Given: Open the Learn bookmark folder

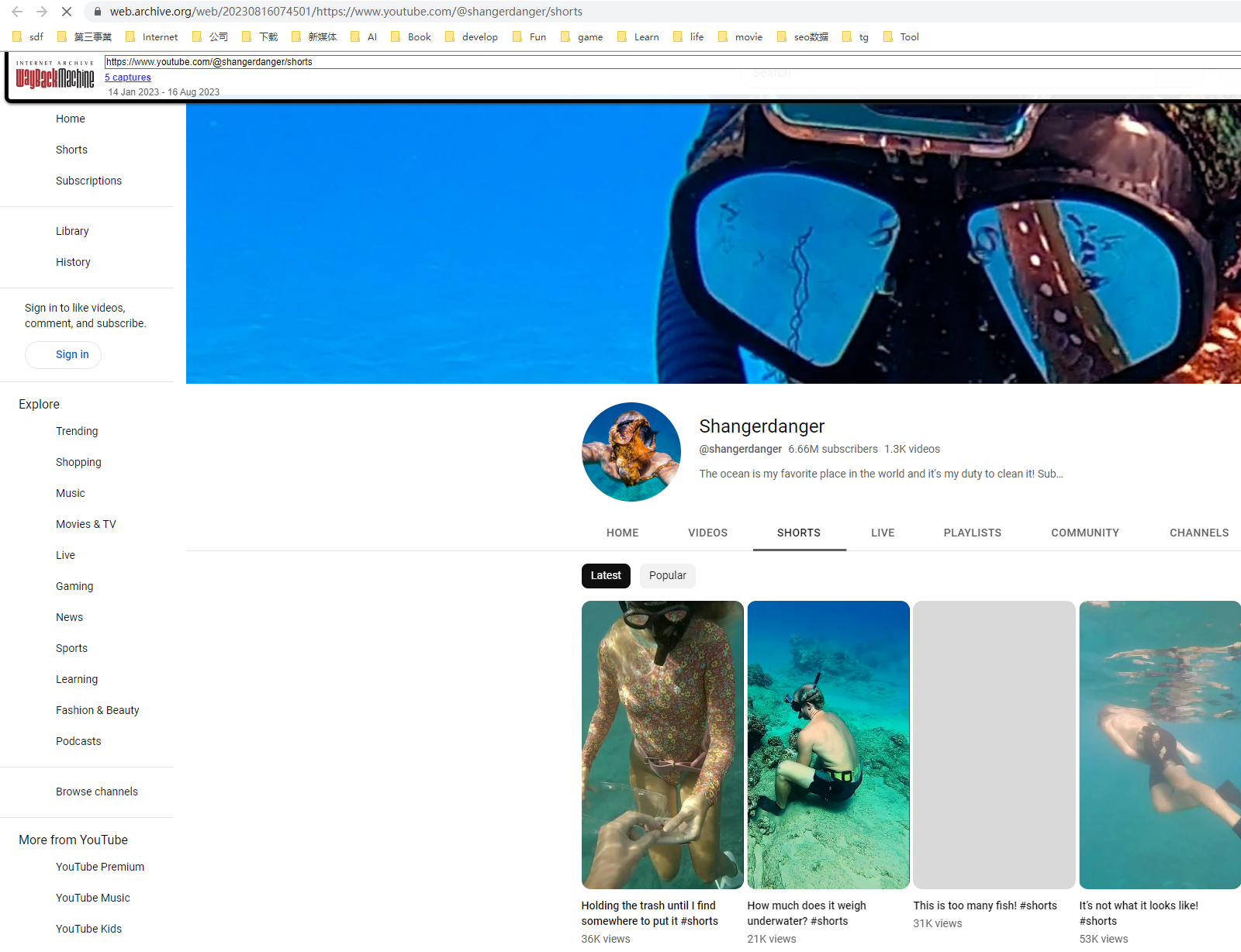Looking at the screenshot, I should (x=638, y=36).
